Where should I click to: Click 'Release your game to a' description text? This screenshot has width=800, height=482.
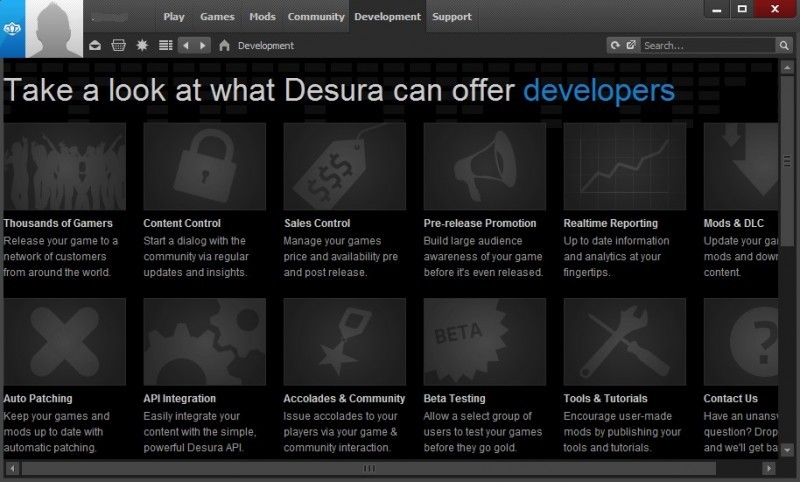61,241
